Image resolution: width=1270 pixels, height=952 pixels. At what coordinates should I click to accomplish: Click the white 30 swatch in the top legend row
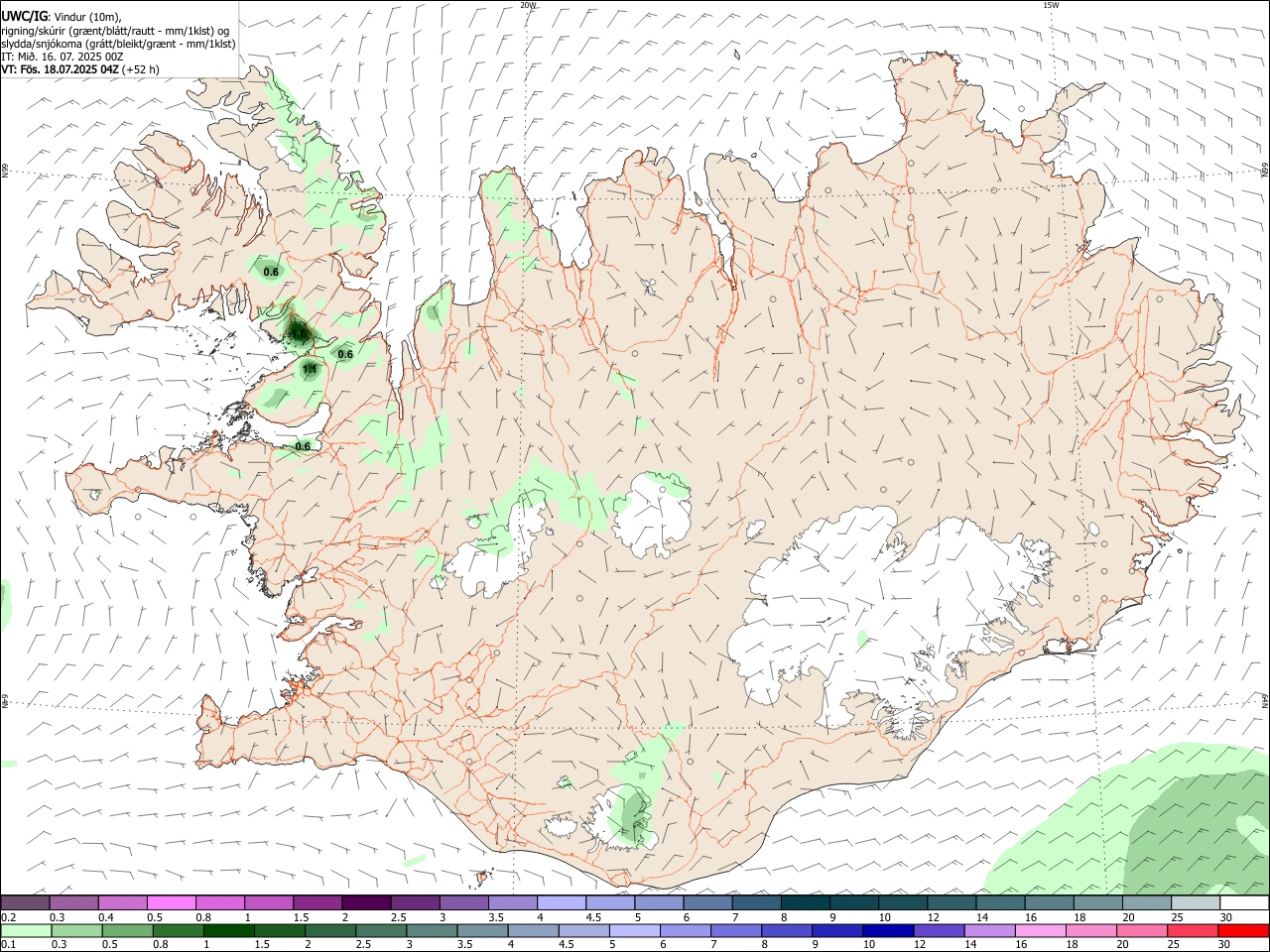[x=1244, y=902]
